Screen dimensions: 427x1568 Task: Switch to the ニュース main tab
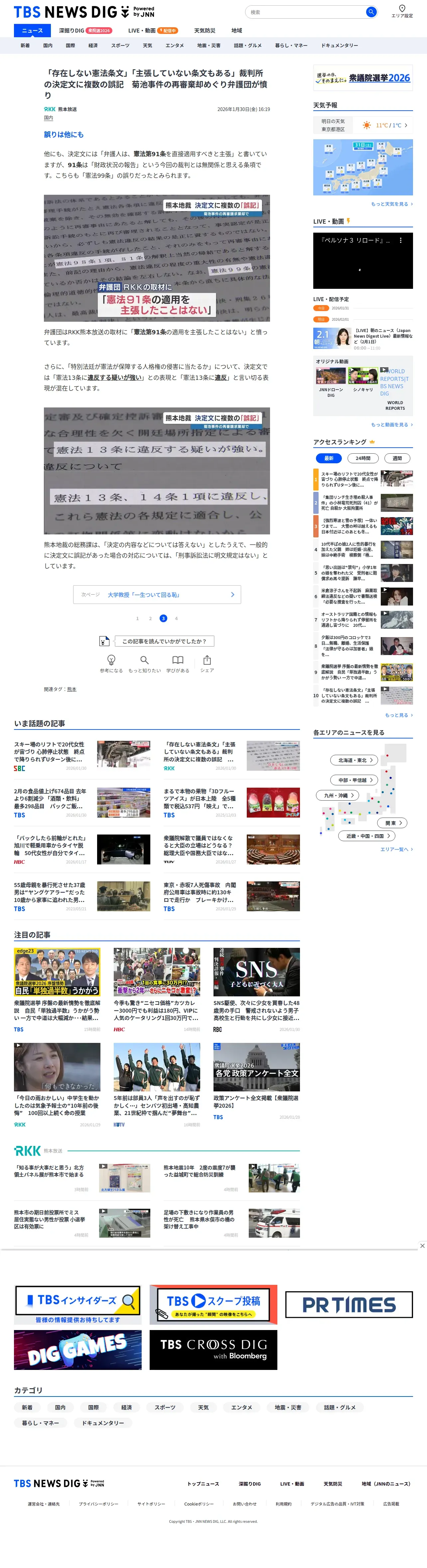(x=32, y=31)
